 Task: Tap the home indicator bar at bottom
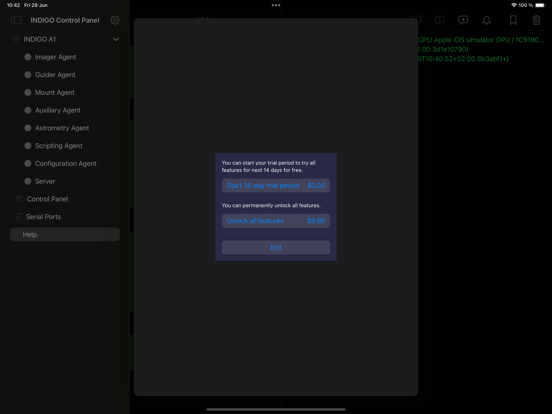click(x=276, y=409)
